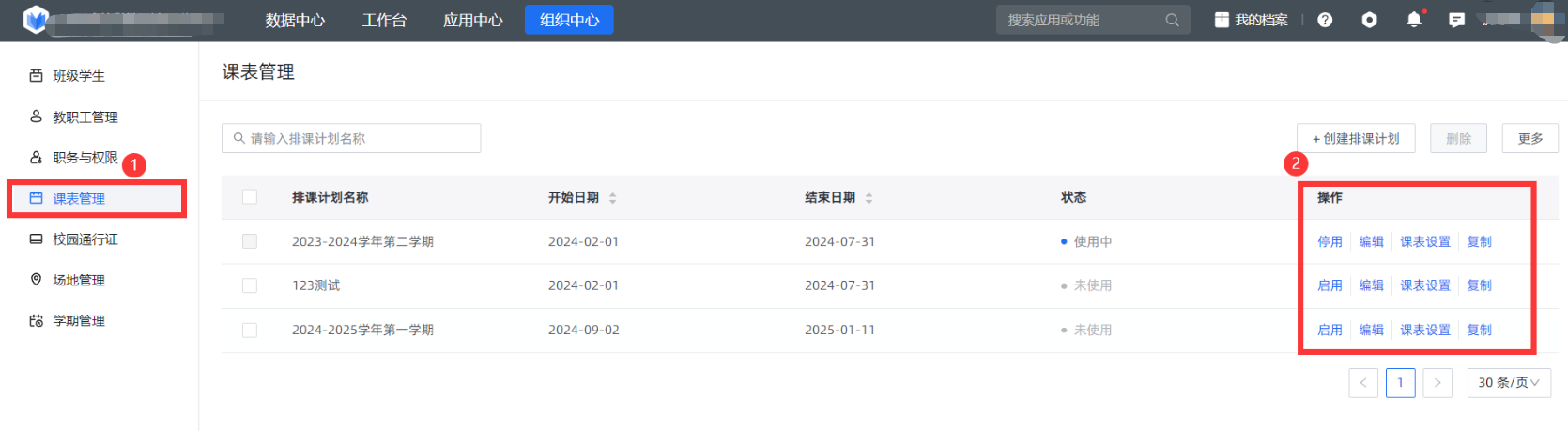The image size is (1568, 431).
Task: Open the 30 条/页 page size dropdown
Action: (1509, 383)
